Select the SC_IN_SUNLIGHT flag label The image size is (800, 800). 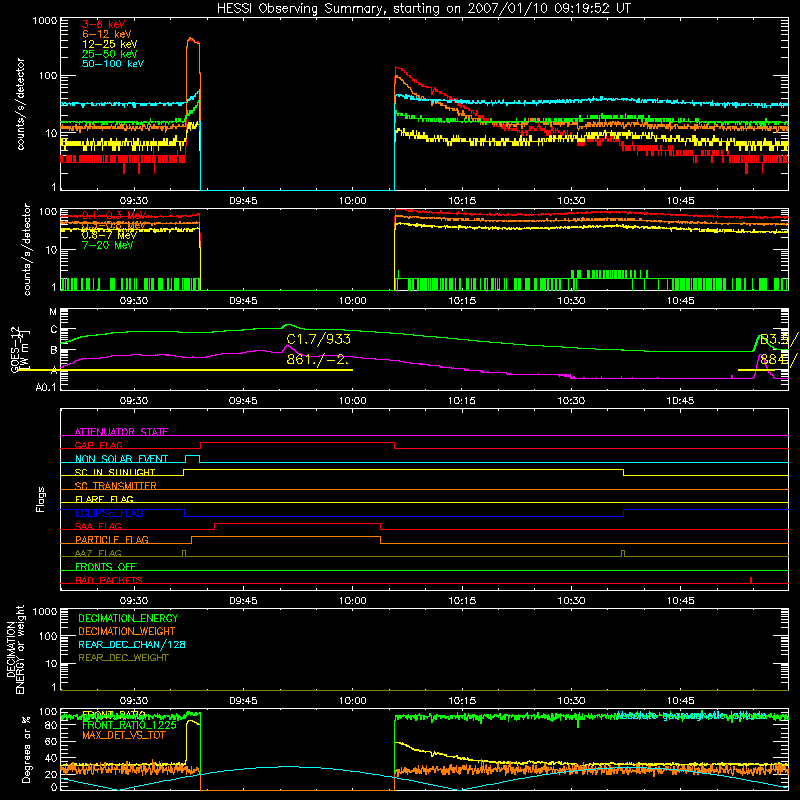pos(114,472)
